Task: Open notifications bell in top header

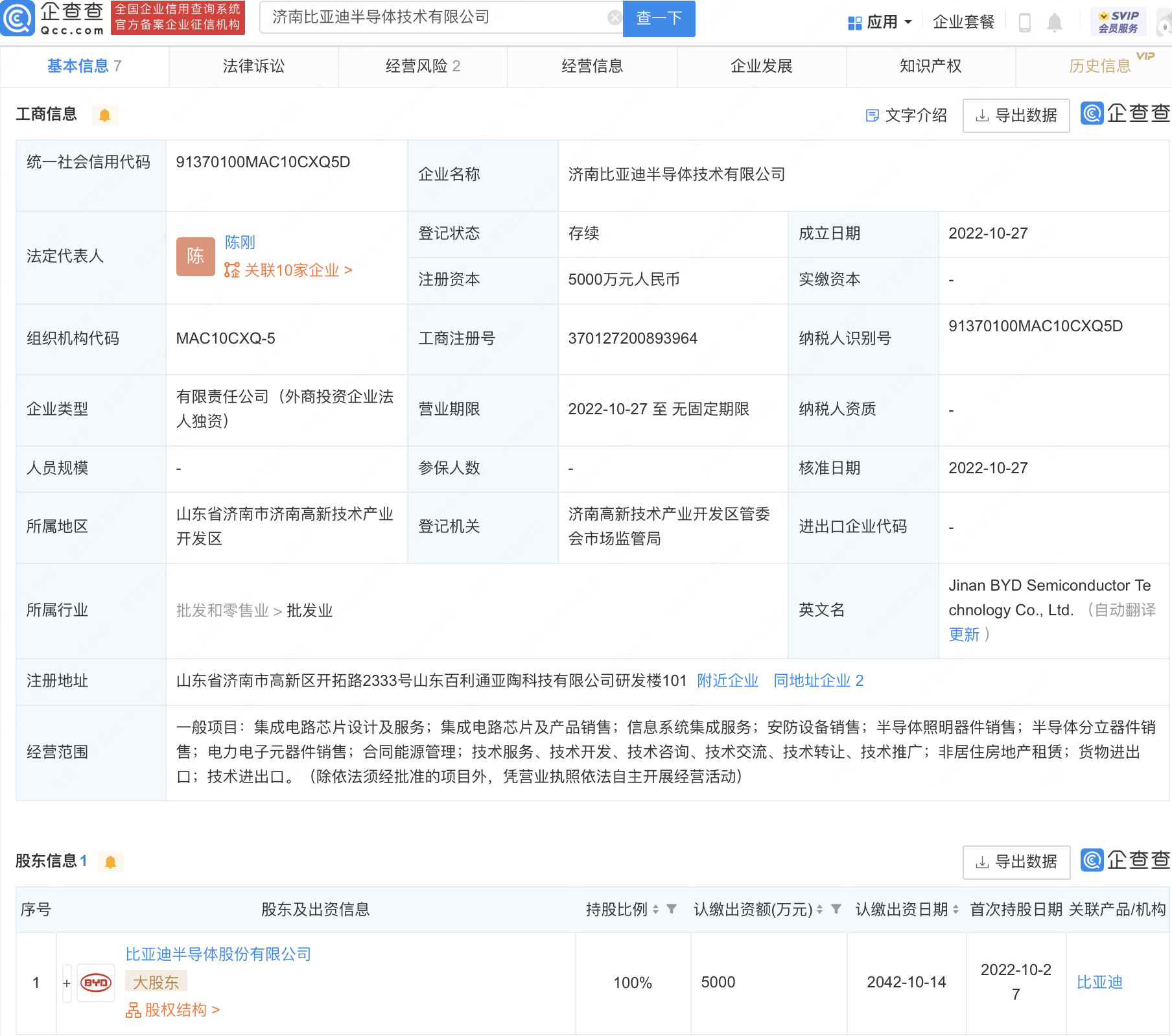Action: [1055, 23]
